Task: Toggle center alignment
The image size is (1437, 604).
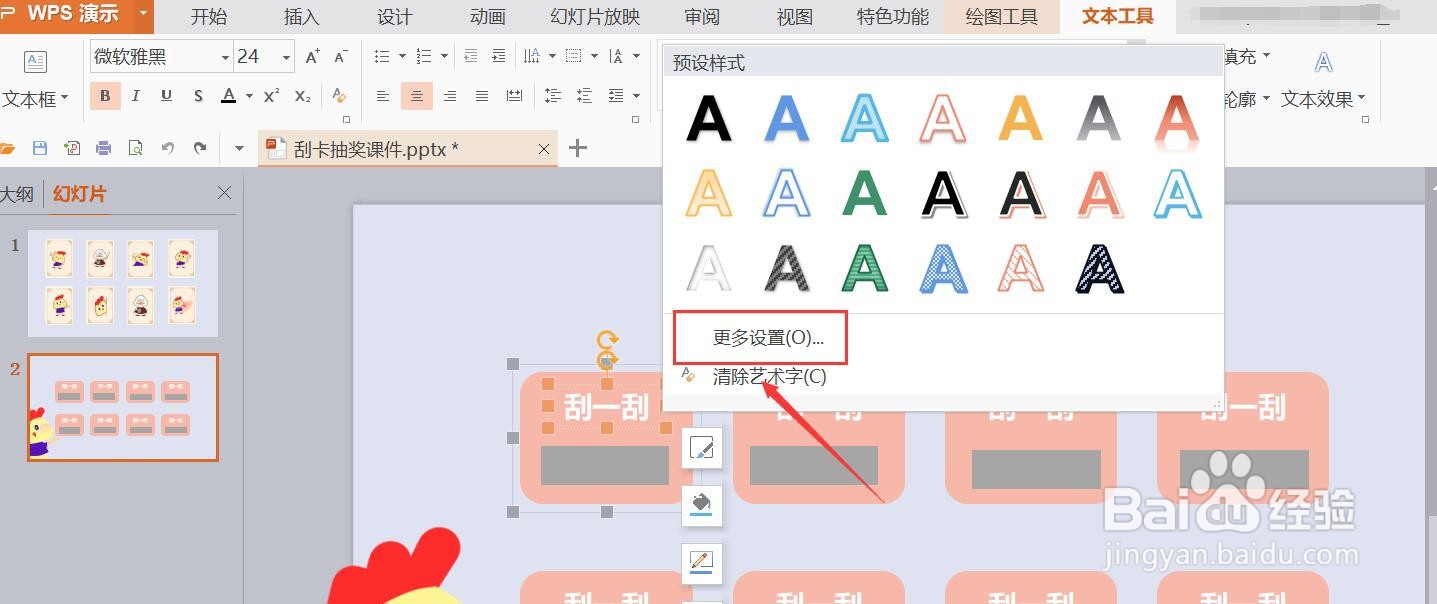Action: [416, 95]
